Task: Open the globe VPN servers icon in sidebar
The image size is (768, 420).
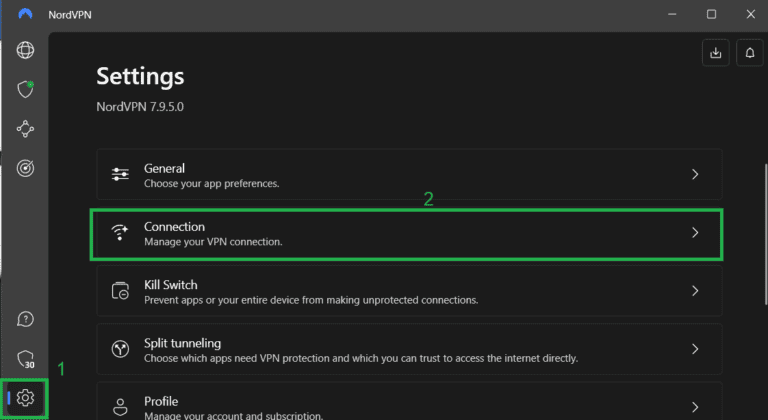Action: [25, 51]
